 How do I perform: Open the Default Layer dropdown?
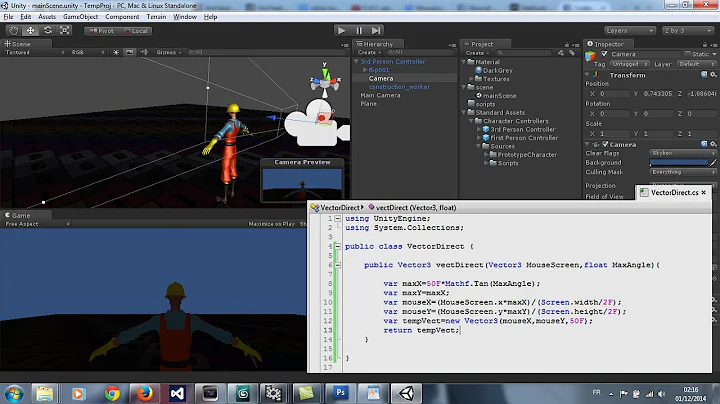(697, 64)
